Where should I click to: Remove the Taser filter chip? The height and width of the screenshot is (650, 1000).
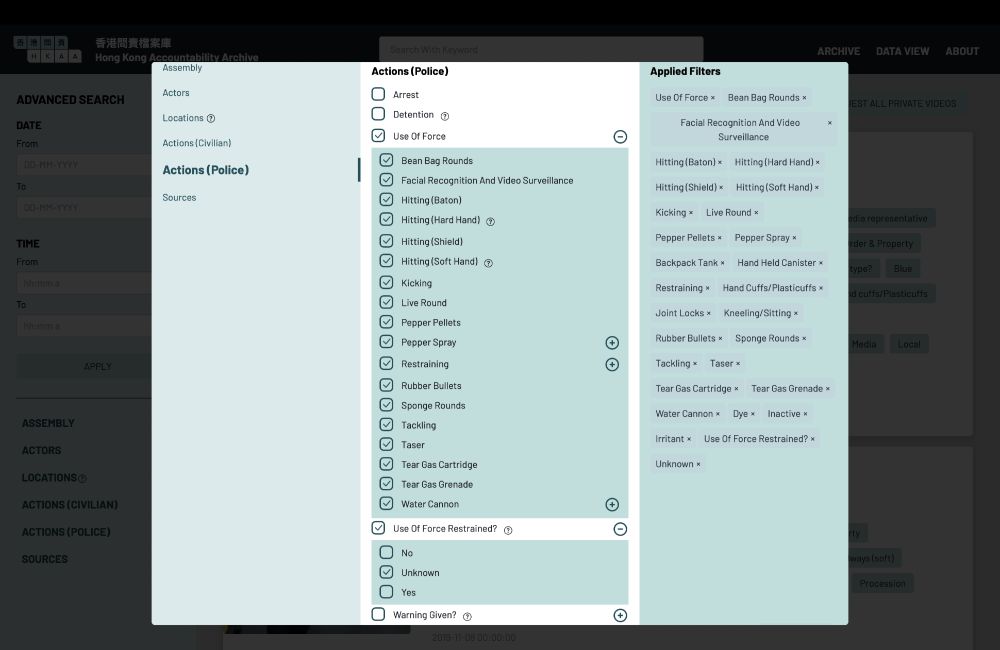point(738,364)
